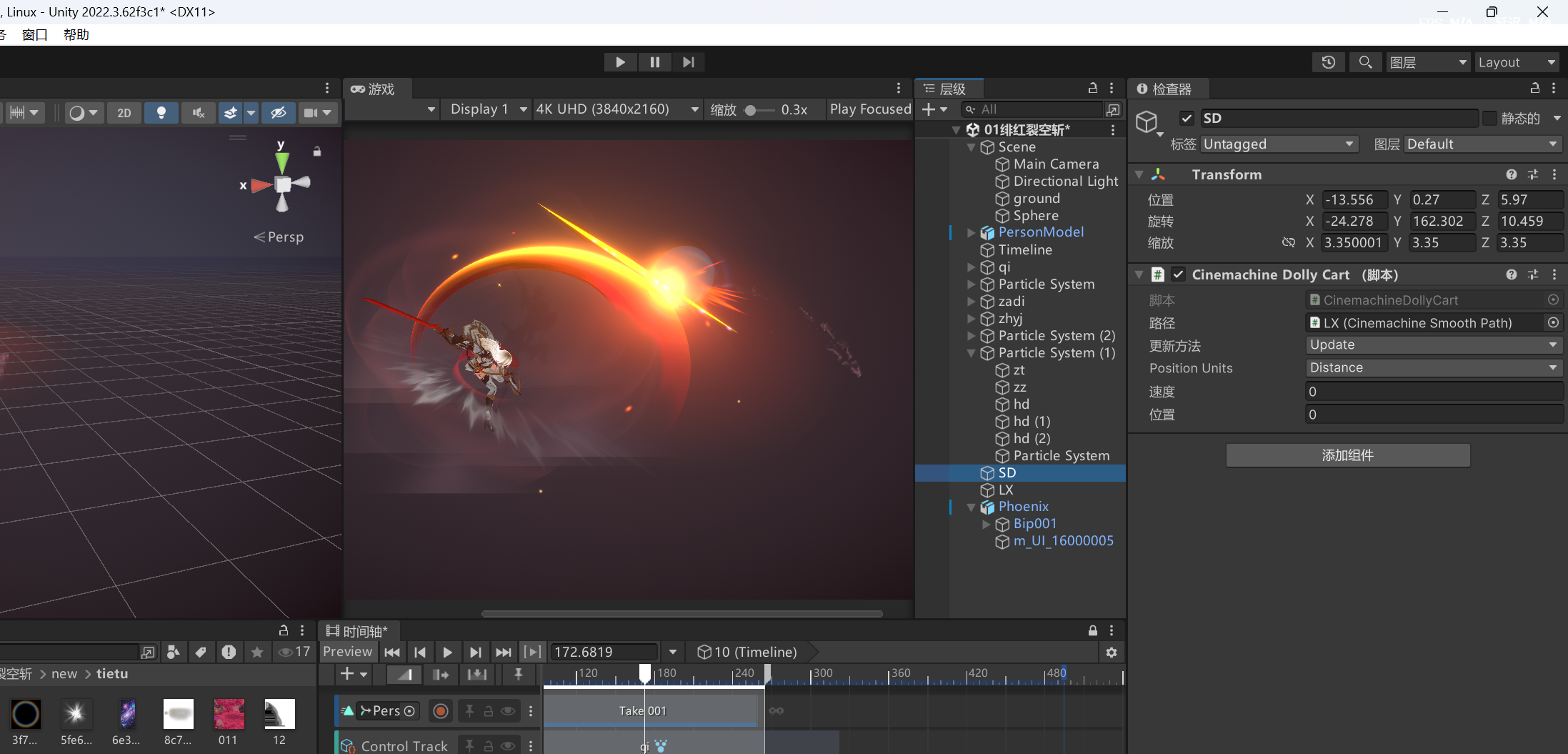Click the Pause button in top toolbar
This screenshot has width=1568, height=754.
[654, 62]
